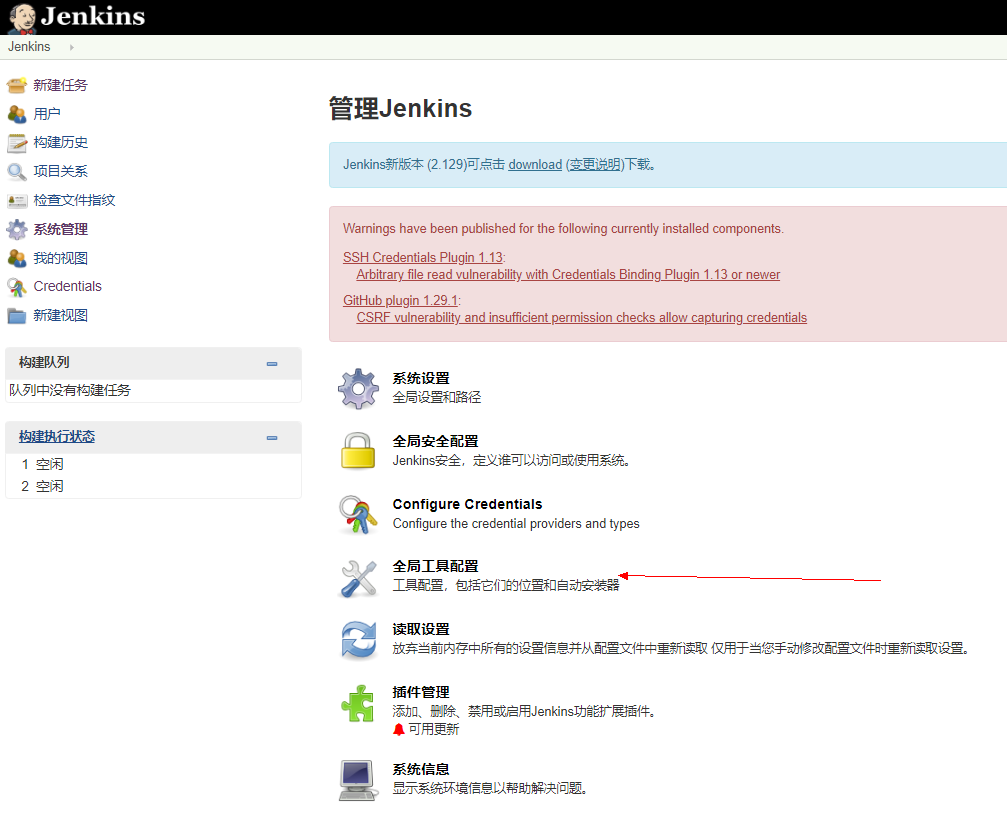Viewport: 1007px width, 813px height.
Task: Open Configure Credentials title link
Action: coord(468,504)
